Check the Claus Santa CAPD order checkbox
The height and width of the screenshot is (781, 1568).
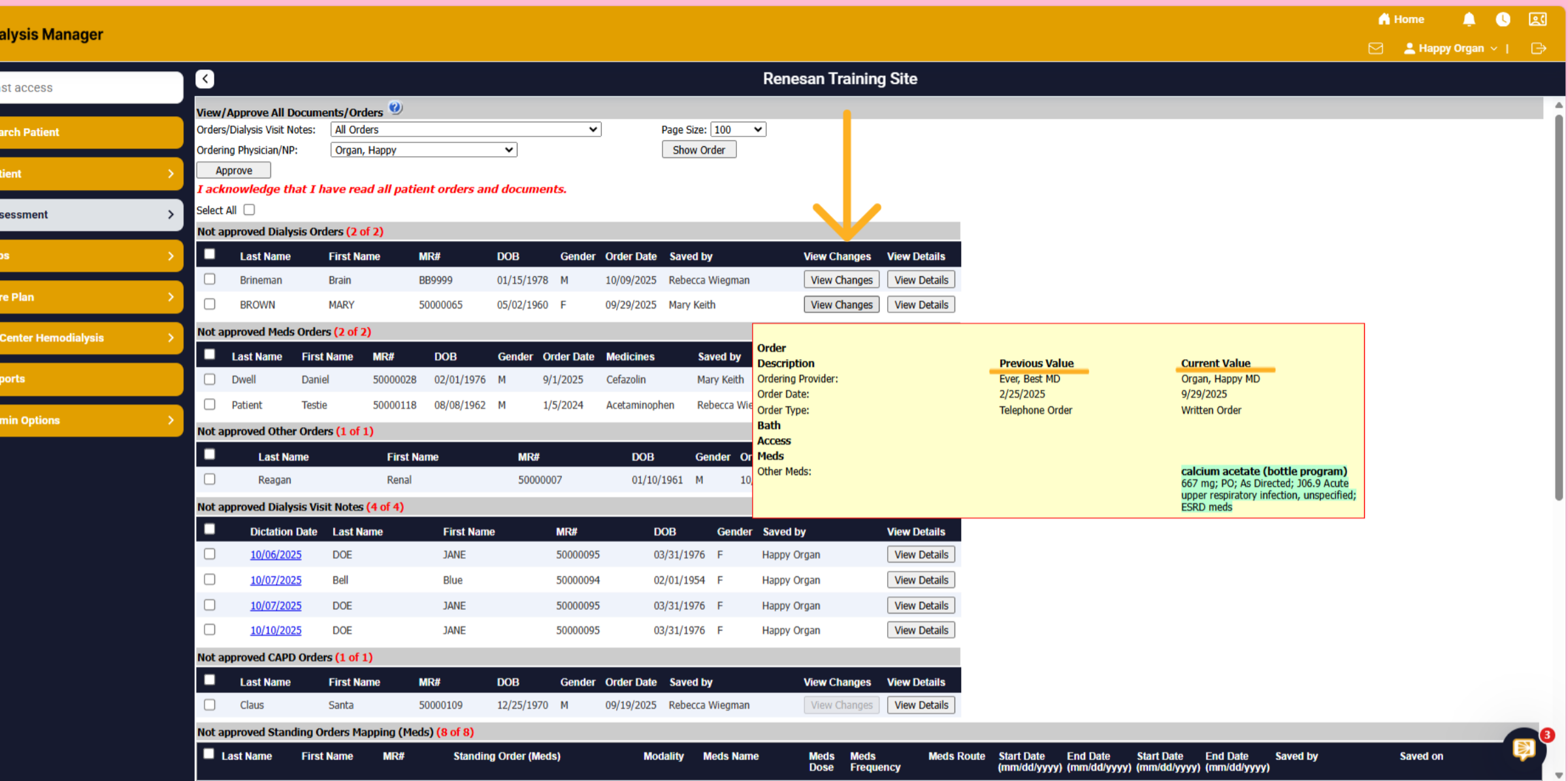(x=209, y=705)
